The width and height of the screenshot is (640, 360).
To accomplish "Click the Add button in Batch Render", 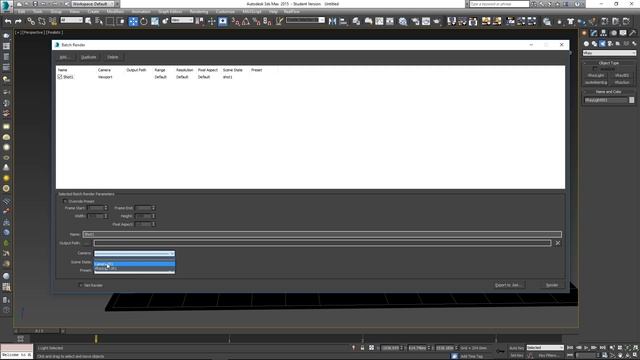I will pos(65,57).
